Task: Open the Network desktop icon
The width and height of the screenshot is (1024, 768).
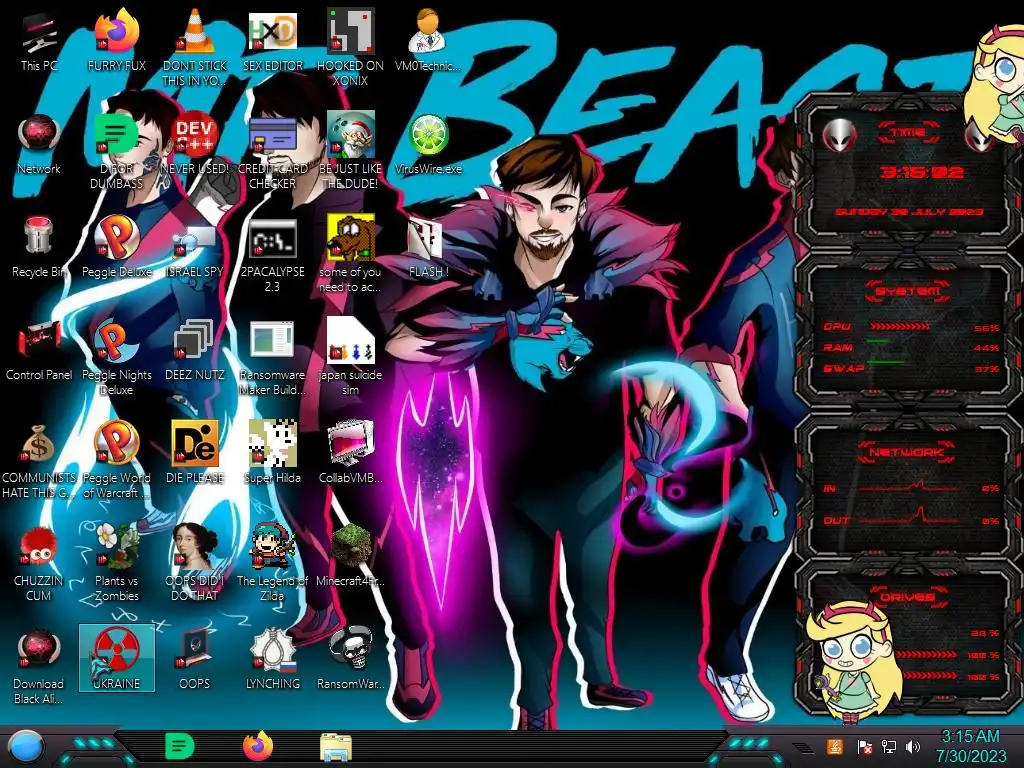Action: click(39, 145)
